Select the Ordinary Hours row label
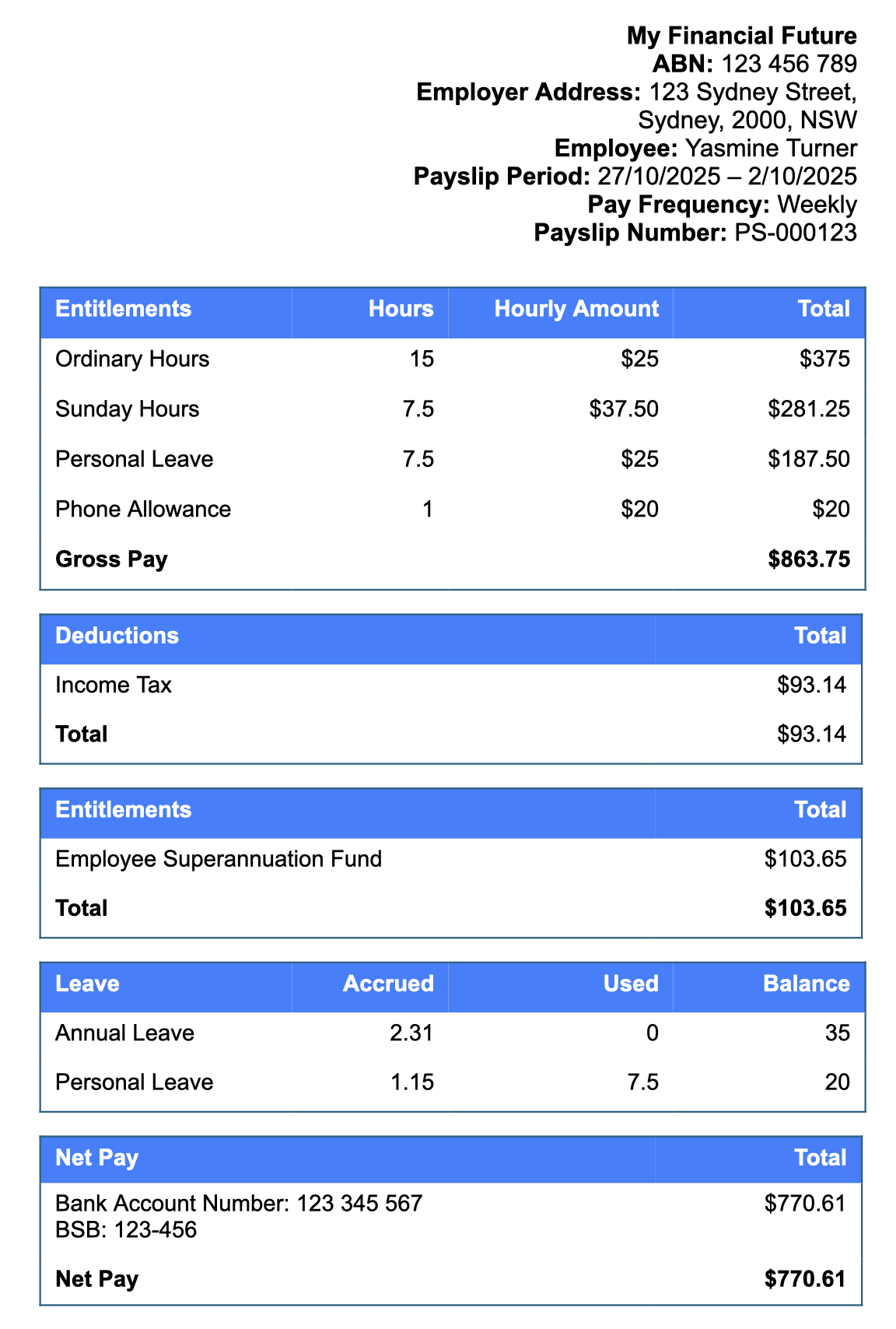The image size is (896, 1329). pos(132,359)
